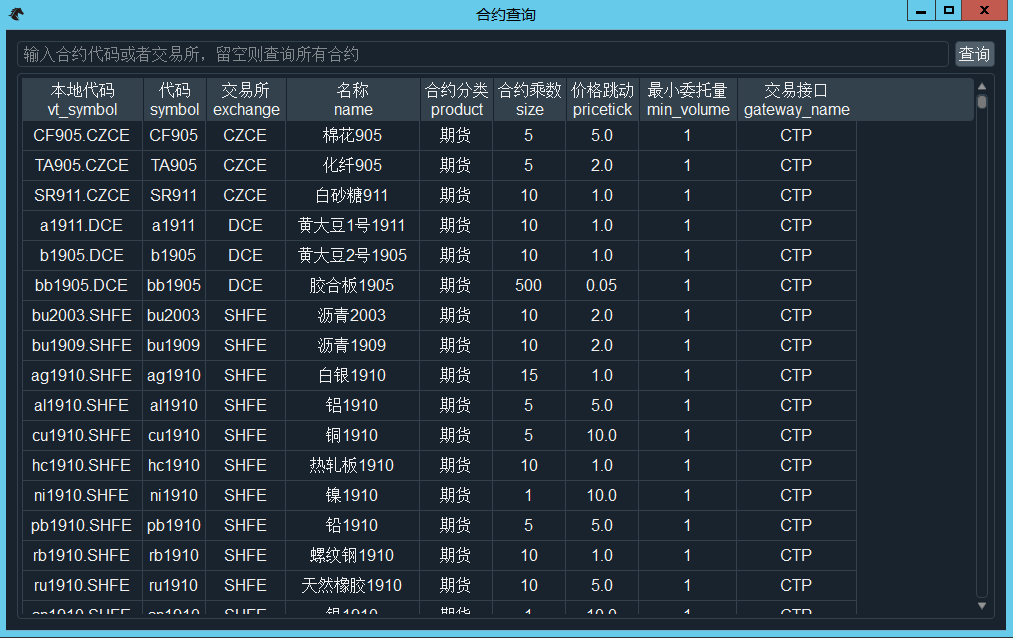Maximize the 合约查询 window
This screenshot has height=638, width=1013.
point(949,11)
